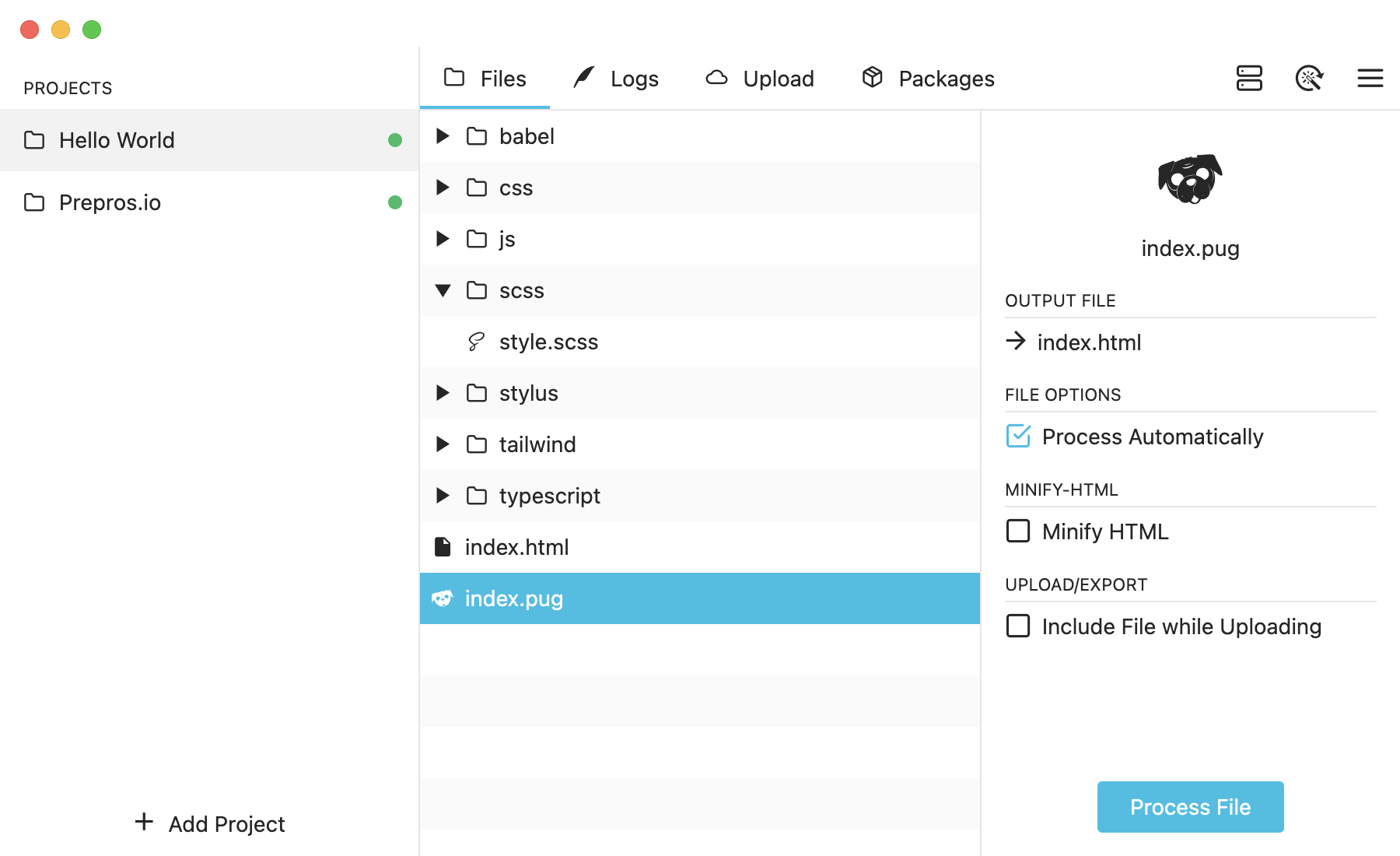Collapse the scss folder

coord(443,290)
